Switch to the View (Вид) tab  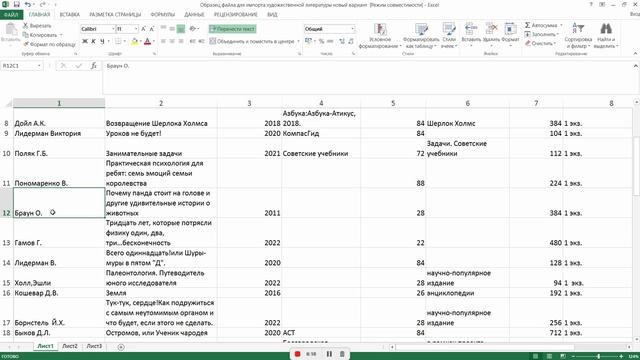[272, 15]
